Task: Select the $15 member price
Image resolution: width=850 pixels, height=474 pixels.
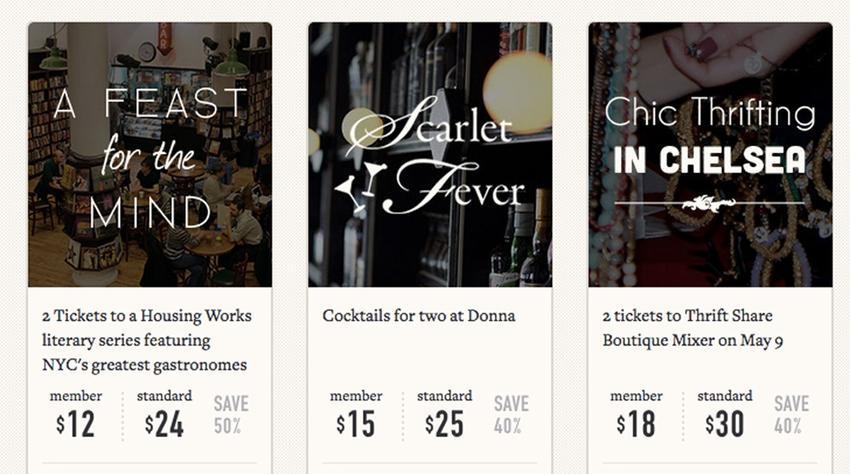Action: (356, 424)
